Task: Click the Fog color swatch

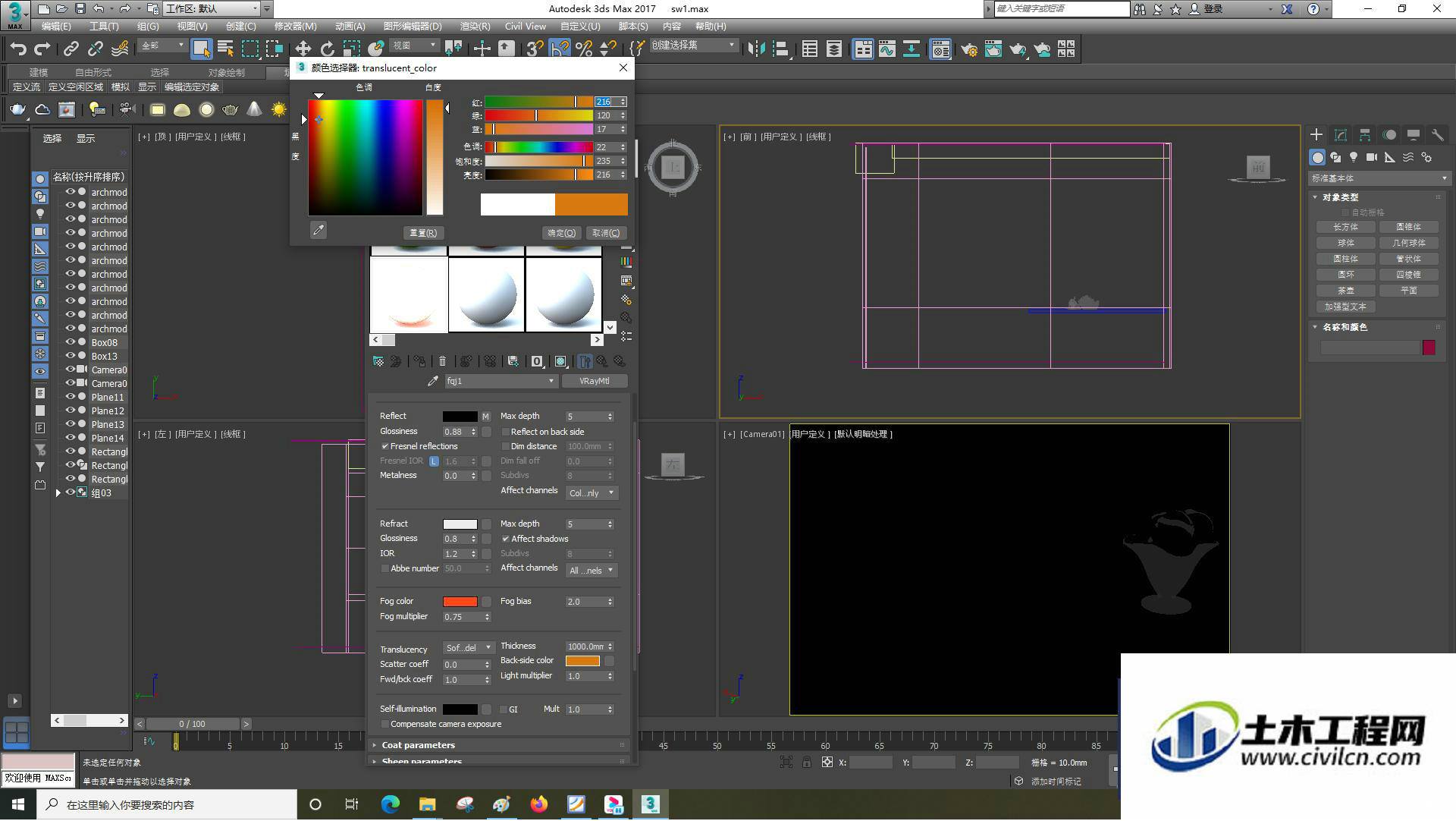Action: [x=460, y=602]
